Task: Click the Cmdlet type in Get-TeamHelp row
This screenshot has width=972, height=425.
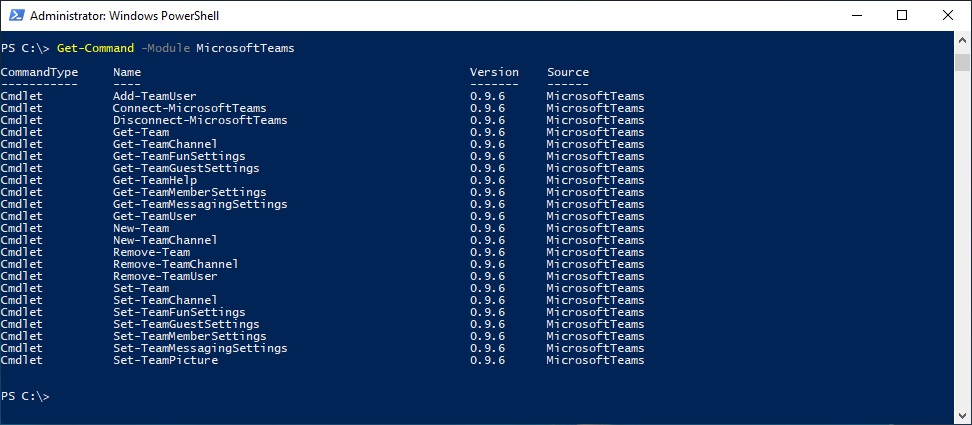Action: click(22, 180)
